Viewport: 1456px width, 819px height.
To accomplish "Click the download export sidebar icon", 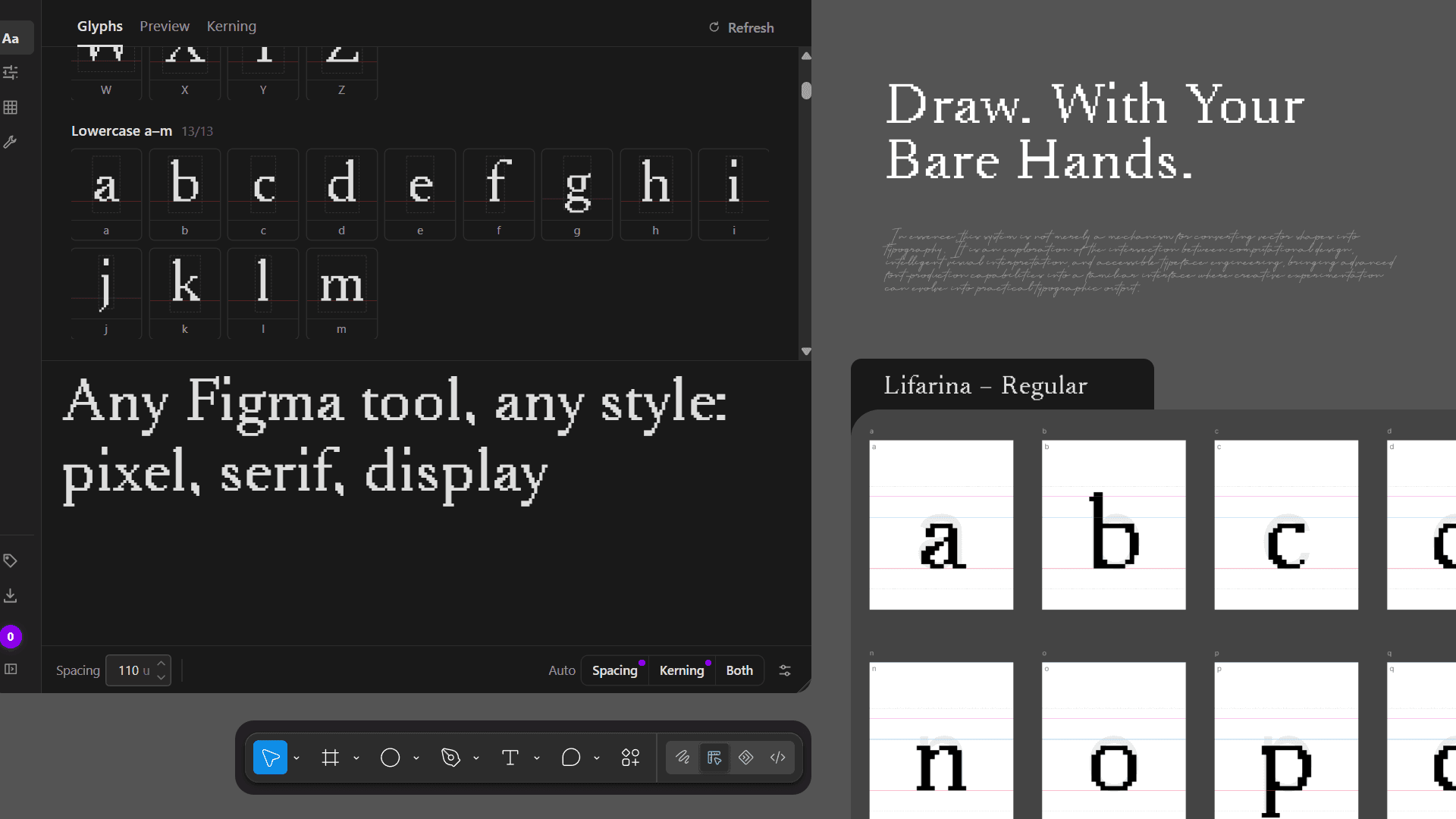I will pos(11,596).
